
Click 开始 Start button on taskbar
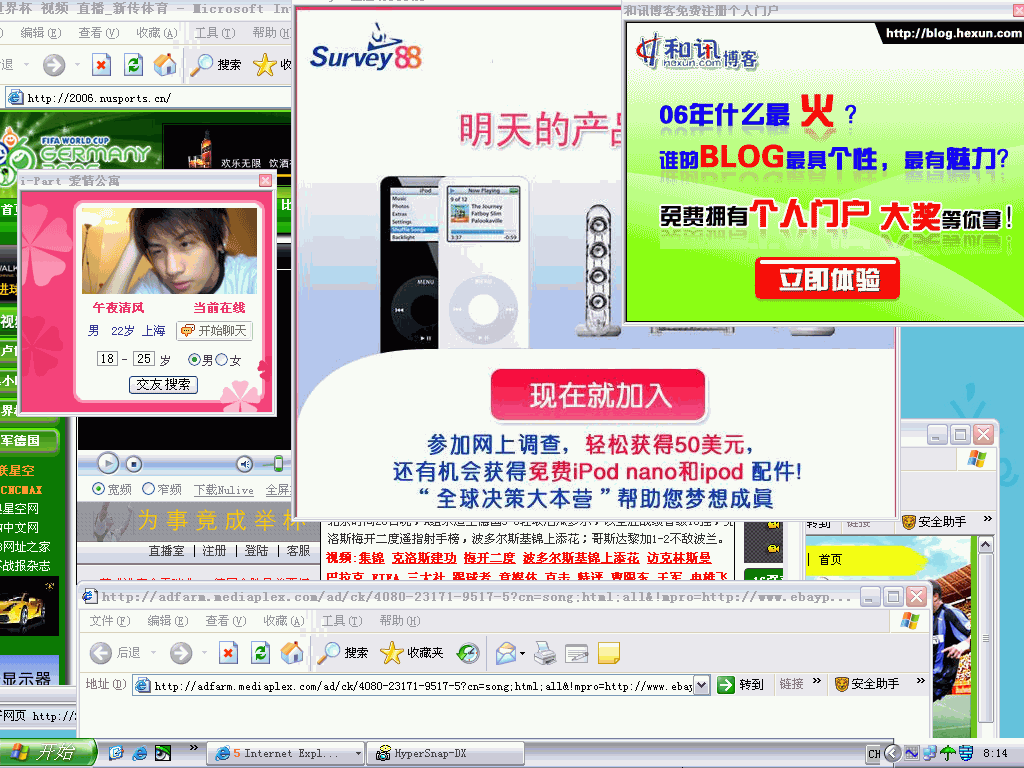pyautogui.click(x=46, y=753)
